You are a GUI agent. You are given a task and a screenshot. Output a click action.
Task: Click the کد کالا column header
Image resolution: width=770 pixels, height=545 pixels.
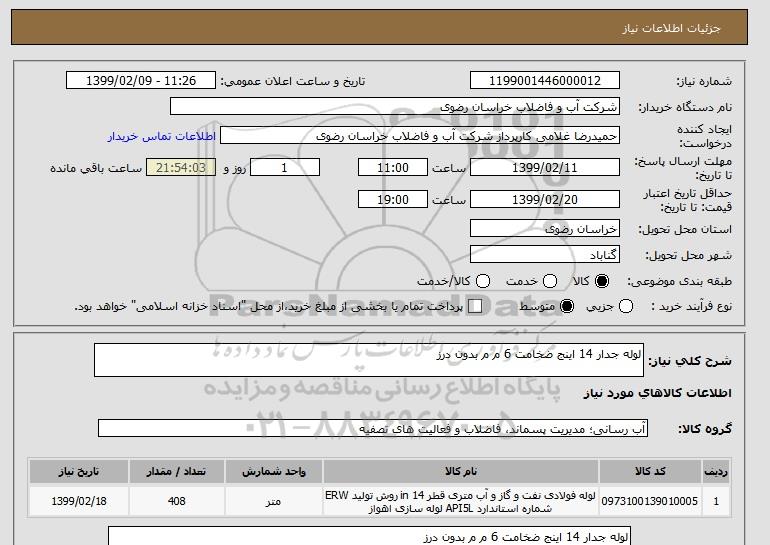click(650, 471)
